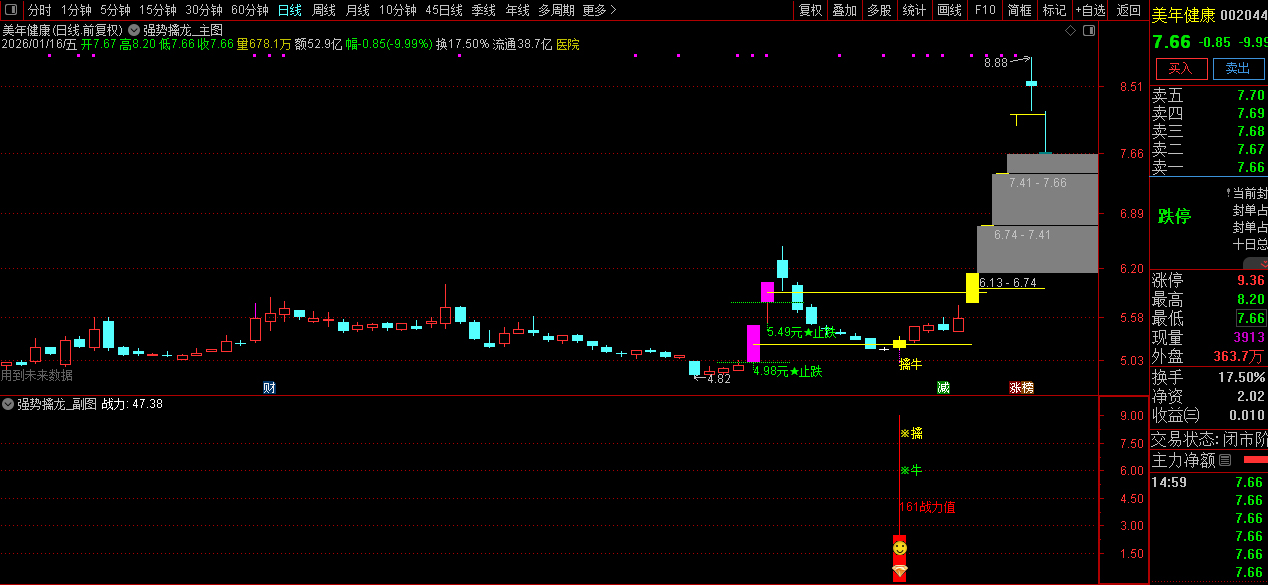
Task: Open the 多周期 multi-period view
Action: coord(556,10)
